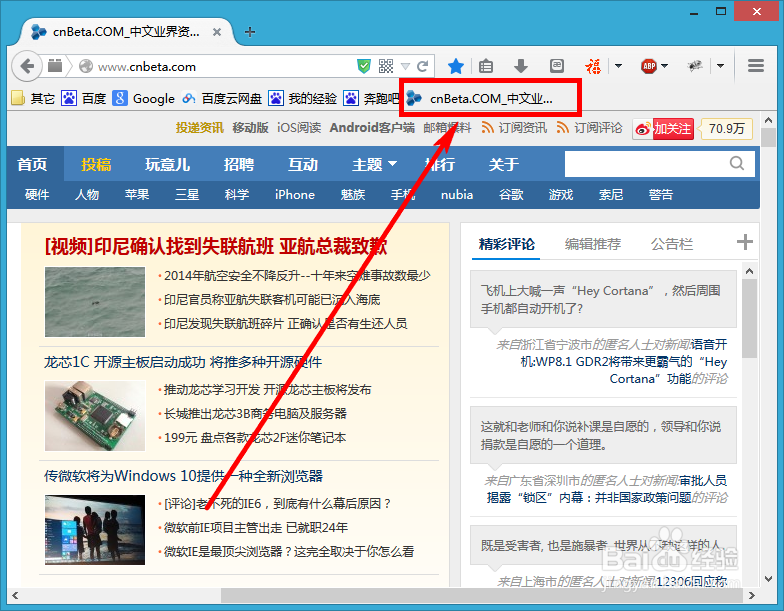Image resolution: width=784 pixels, height=611 pixels.
Task: Click the sea surface article thumbnail
Action: pyautogui.click(x=95, y=302)
